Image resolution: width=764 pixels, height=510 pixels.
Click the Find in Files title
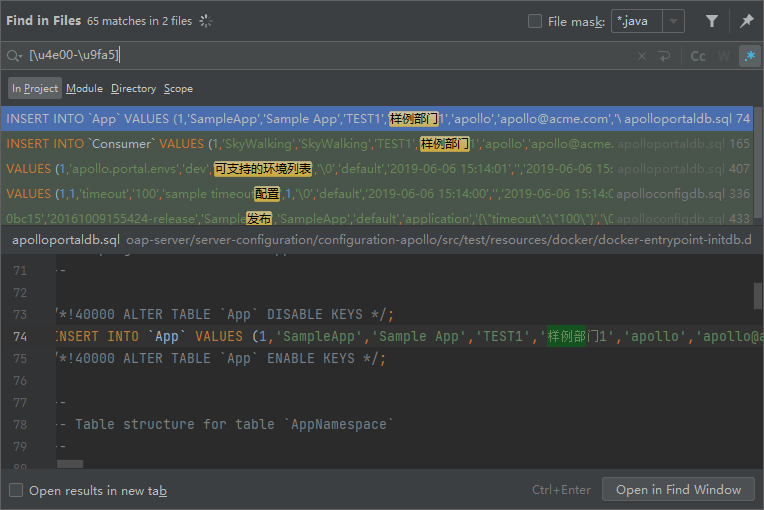(x=43, y=20)
